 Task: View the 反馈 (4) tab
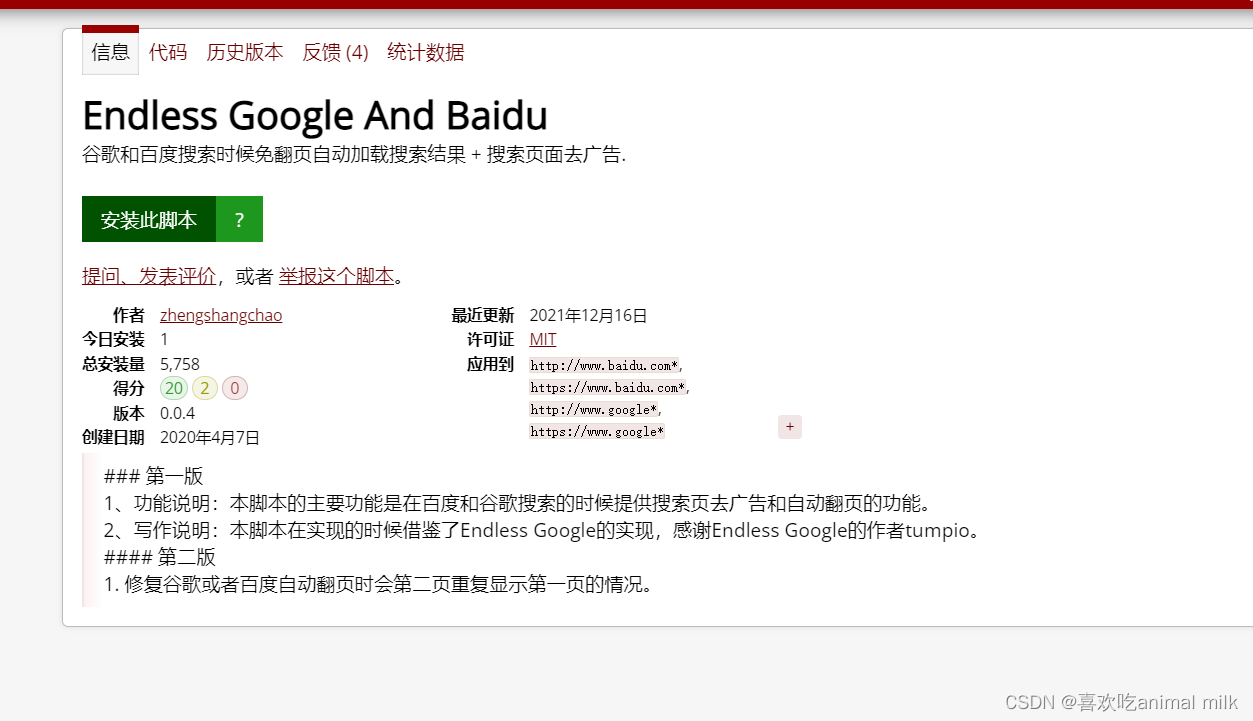(335, 52)
